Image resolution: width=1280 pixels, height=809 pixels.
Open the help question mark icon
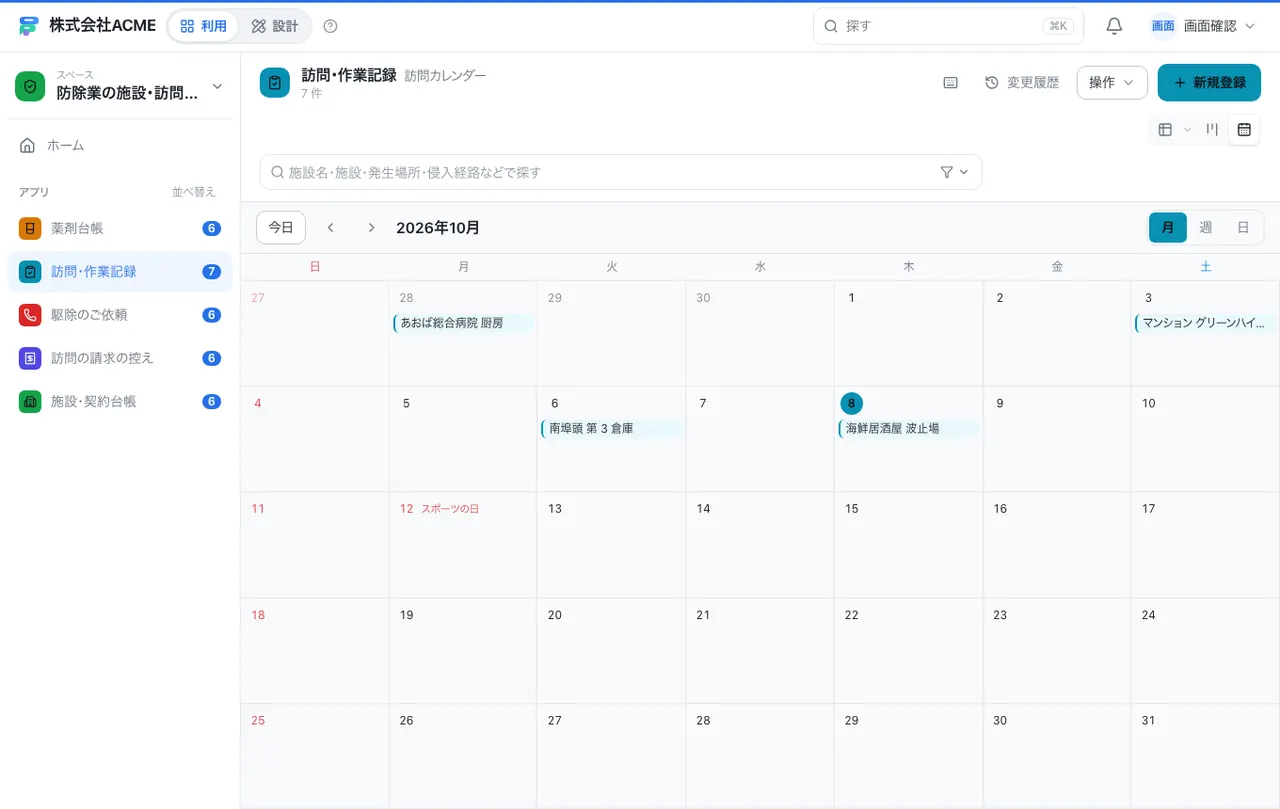(331, 26)
